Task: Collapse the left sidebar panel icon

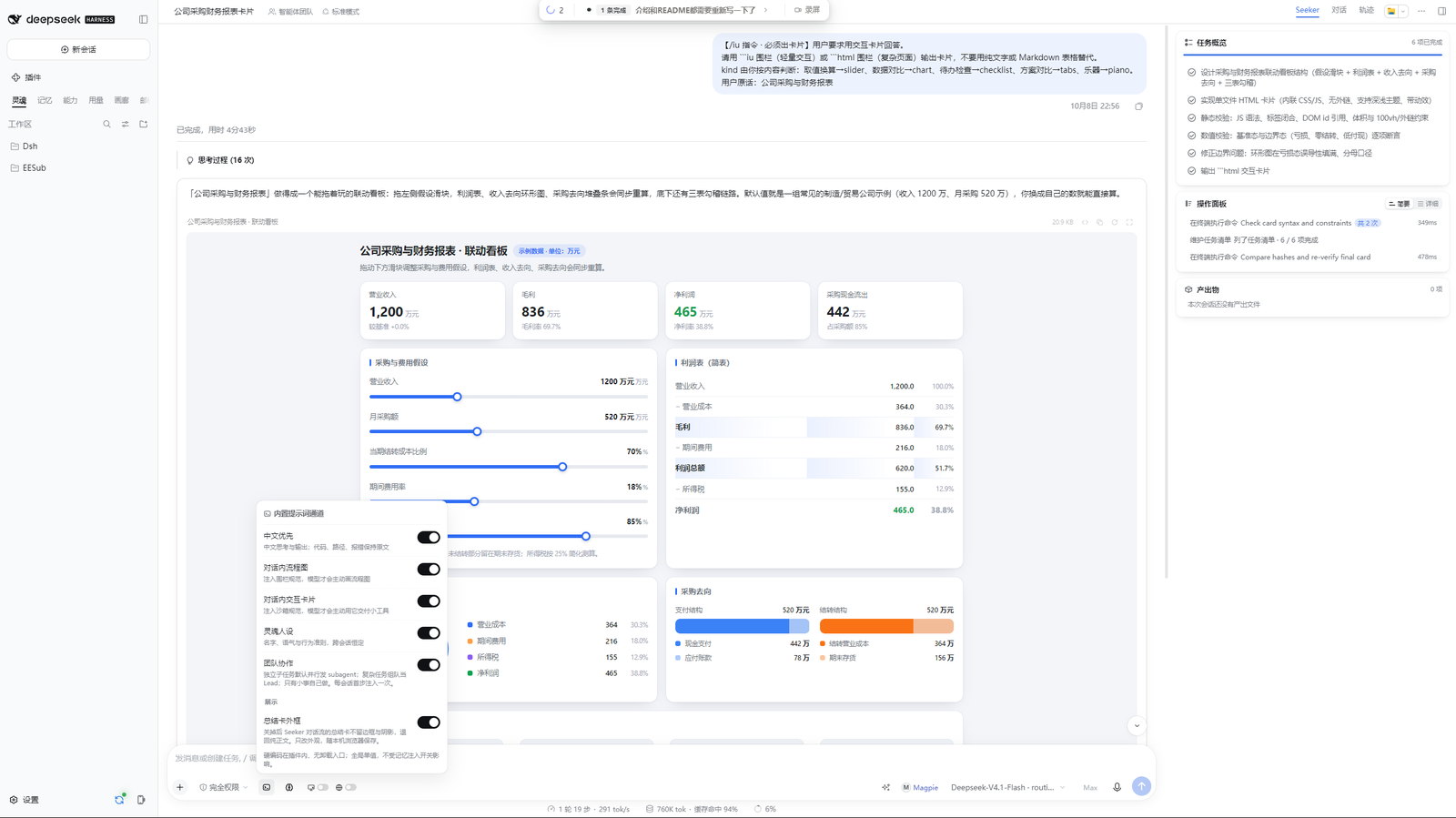Action: click(x=143, y=19)
